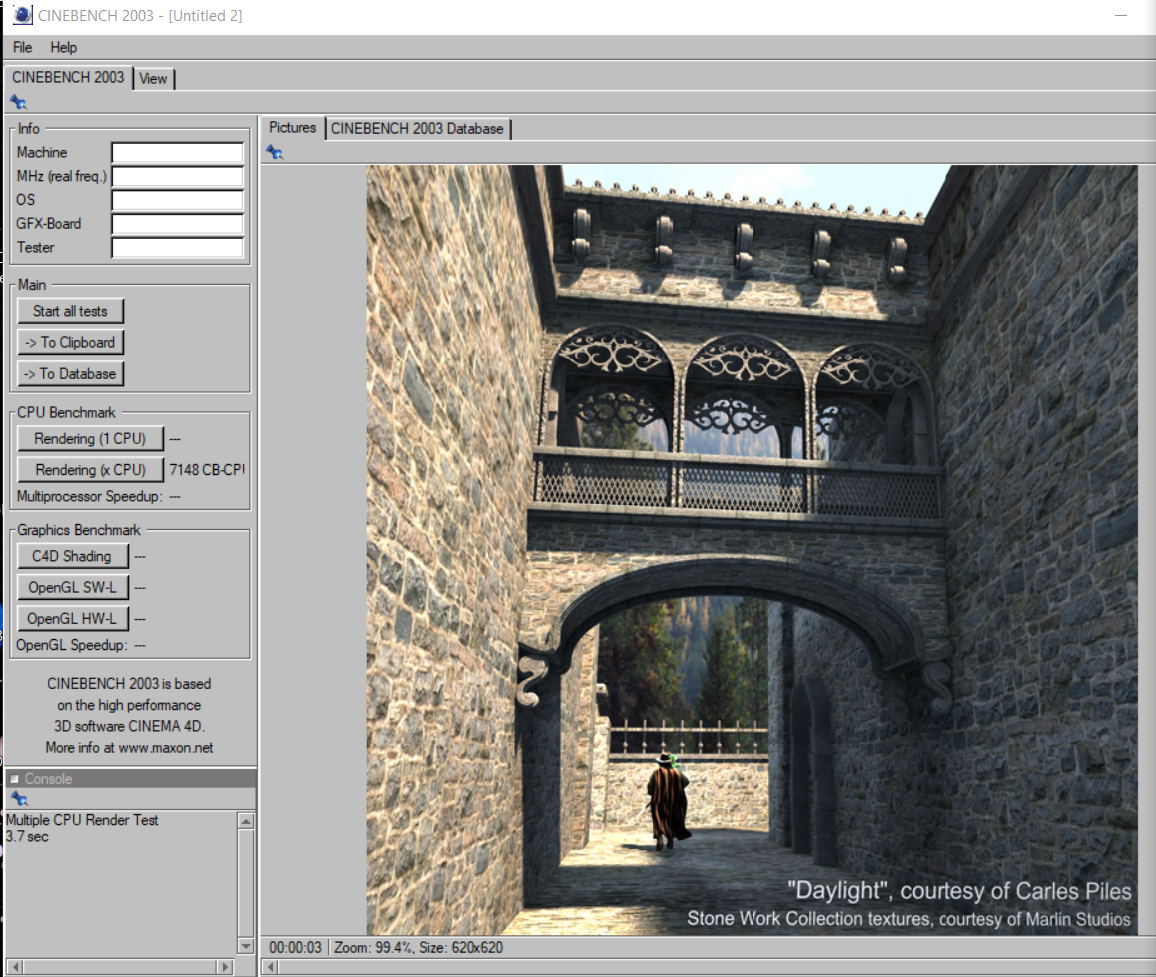Click the -> To Database button
1156x977 pixels.
[x=70, y=374]
